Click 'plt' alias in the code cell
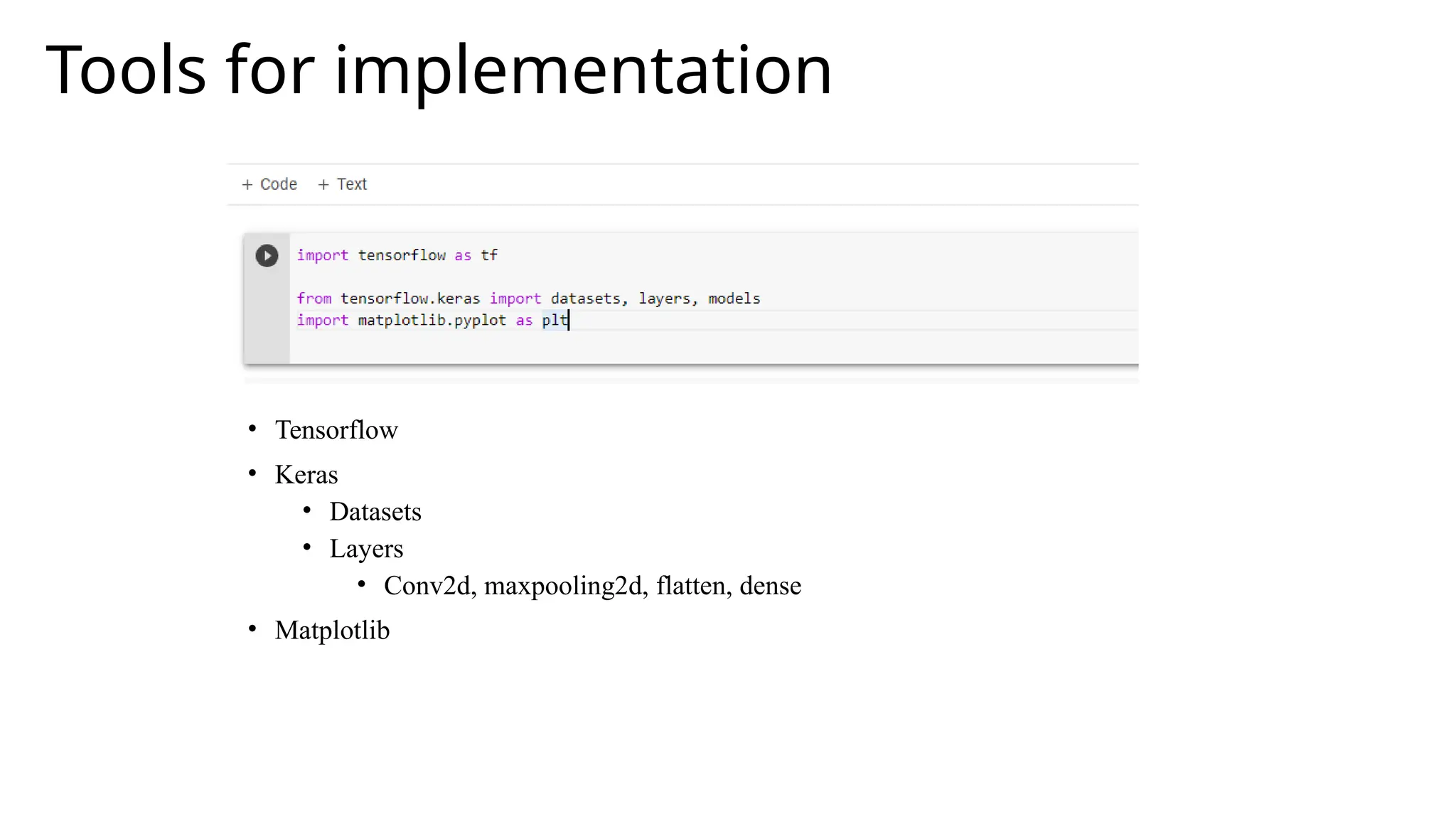 coord(555,321)
